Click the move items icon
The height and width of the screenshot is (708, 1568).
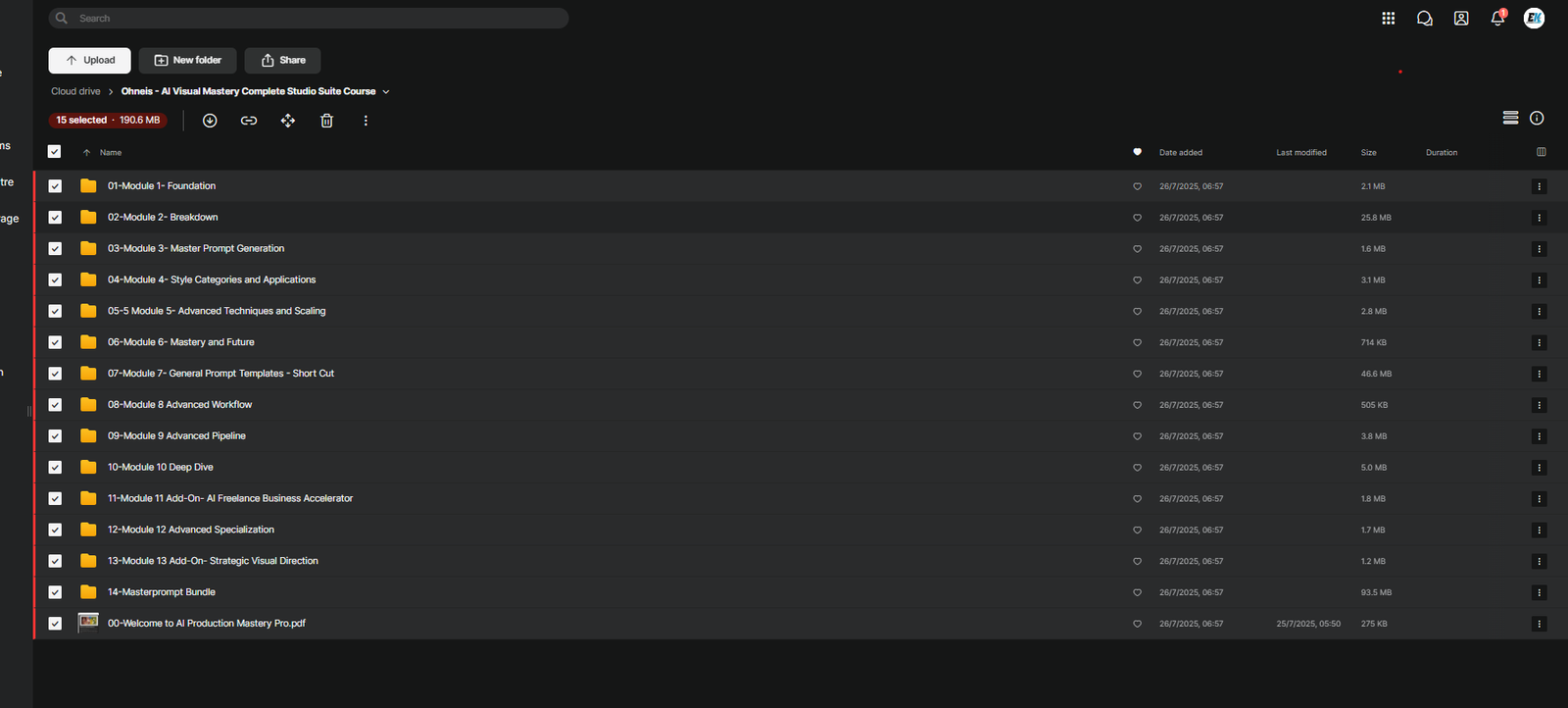[x=287, y=121]
